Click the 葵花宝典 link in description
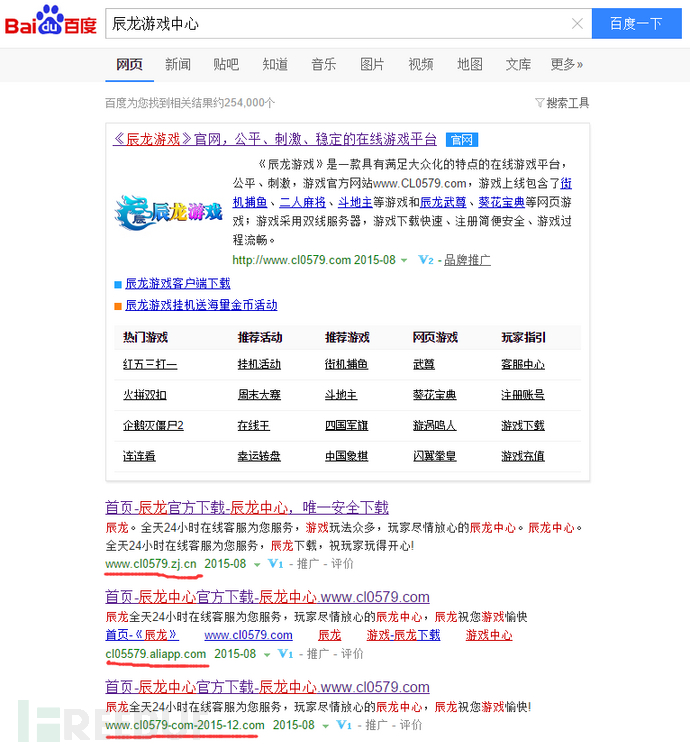The height and width of the screenshot is (749, 690). pyautogui.click(x=502, y=202)
